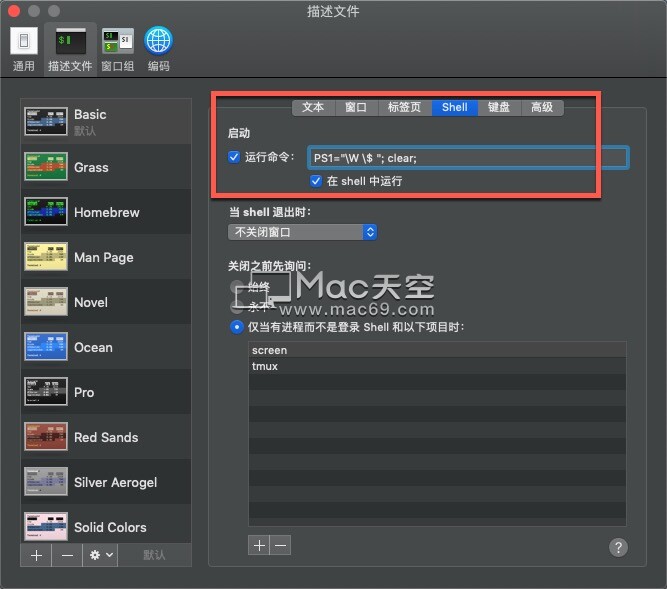Remove selected profile with minus button

pyautogui.click(x=67, y=555)
